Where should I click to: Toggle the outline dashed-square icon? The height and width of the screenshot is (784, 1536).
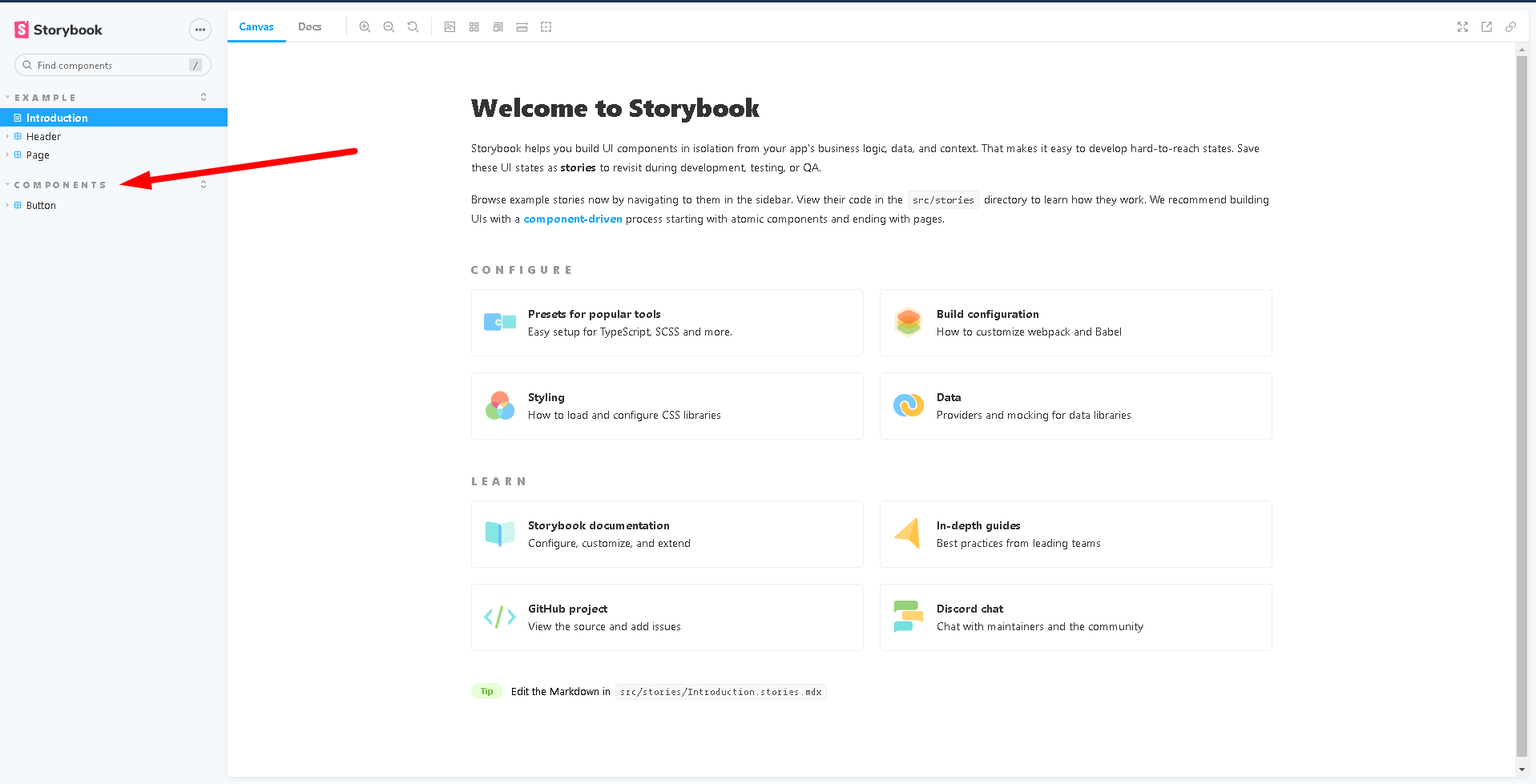click(546, 27)
